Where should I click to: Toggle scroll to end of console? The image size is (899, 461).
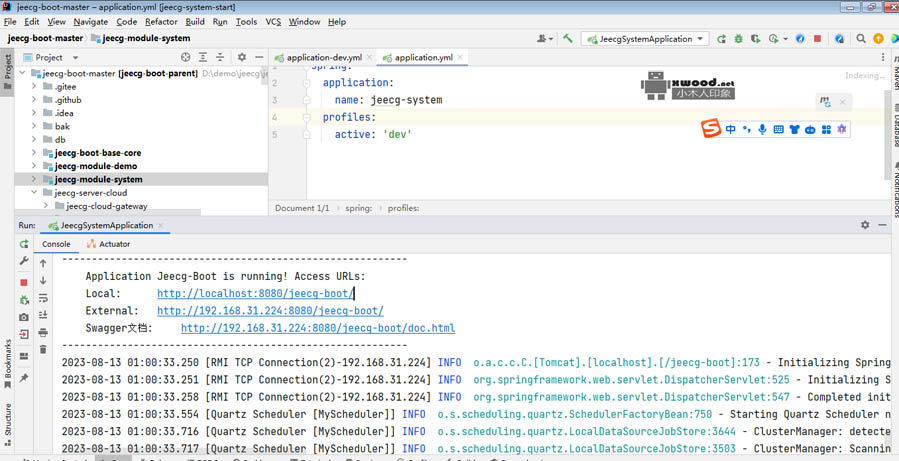click(x=43, y=315)
